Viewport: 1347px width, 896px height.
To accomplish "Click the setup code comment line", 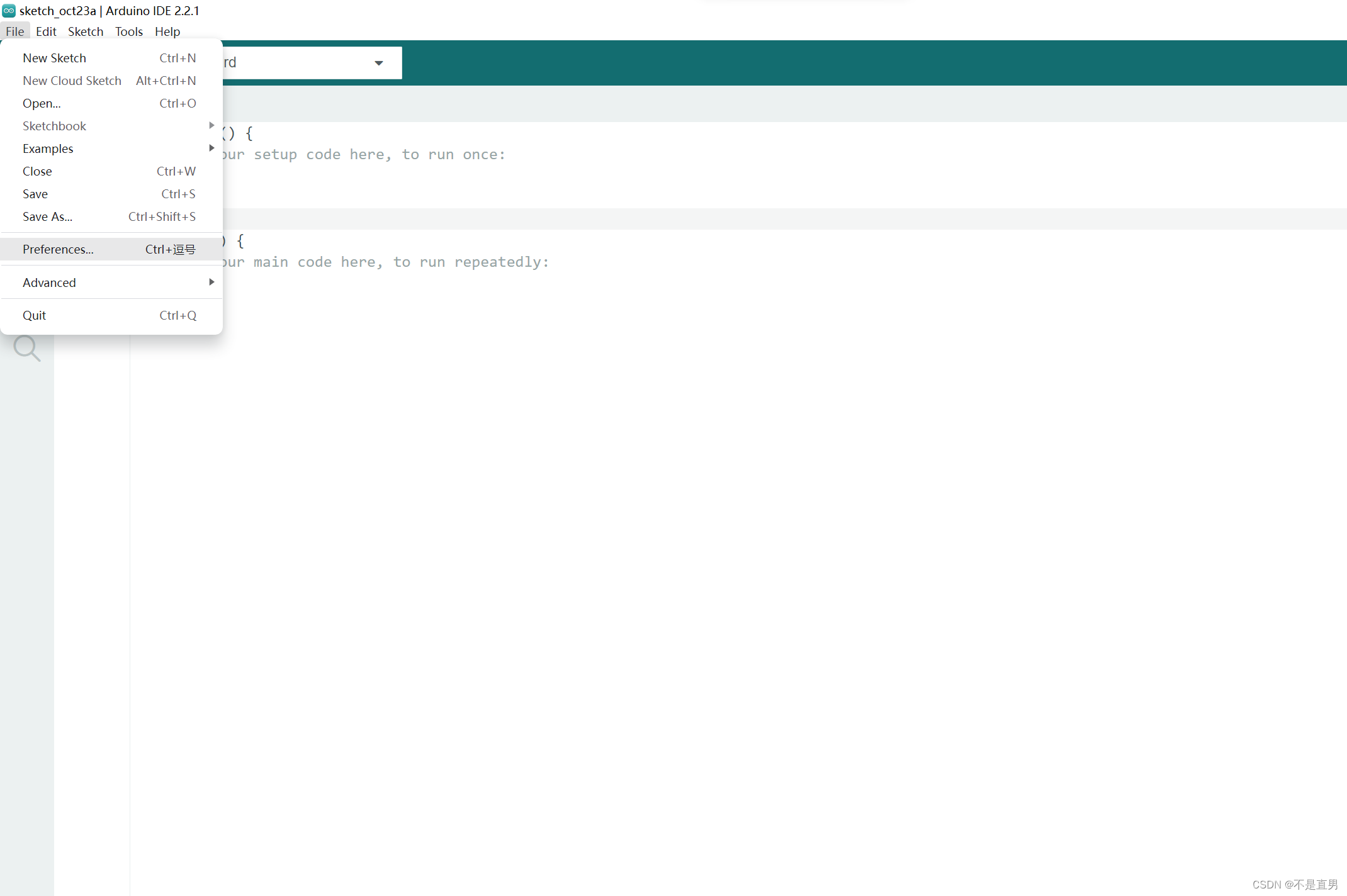I will click(x=365, y=155).
